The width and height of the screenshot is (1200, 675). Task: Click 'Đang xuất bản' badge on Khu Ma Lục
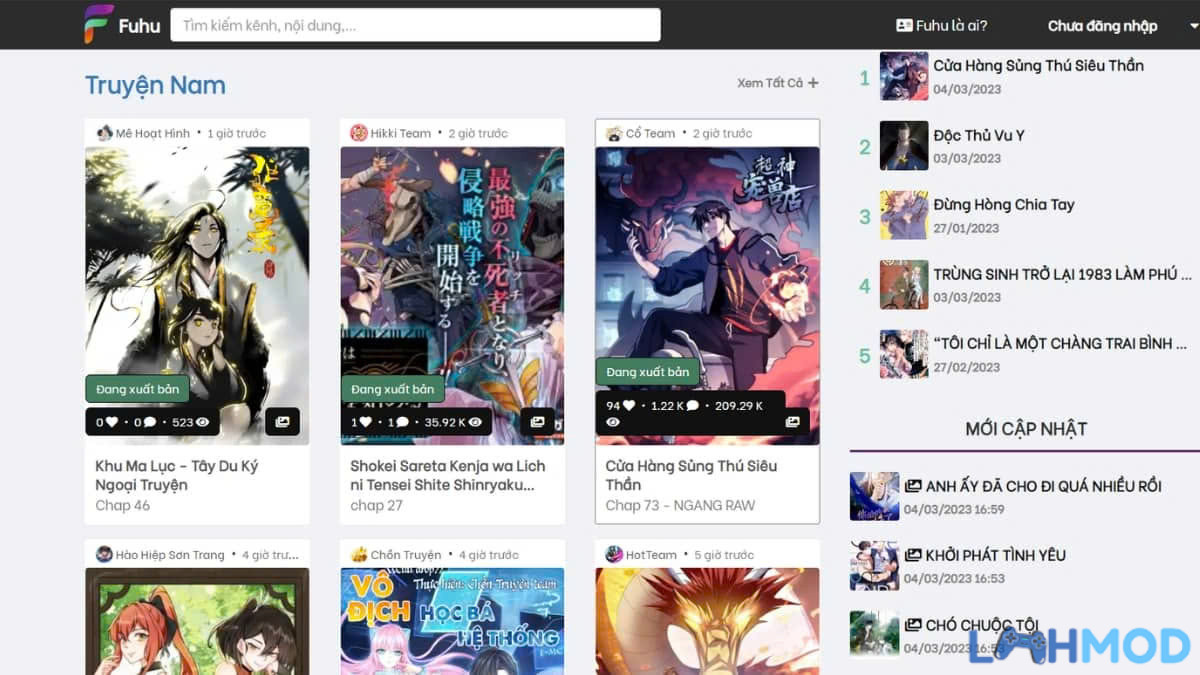pyautogui.click(x=137, y=389)
